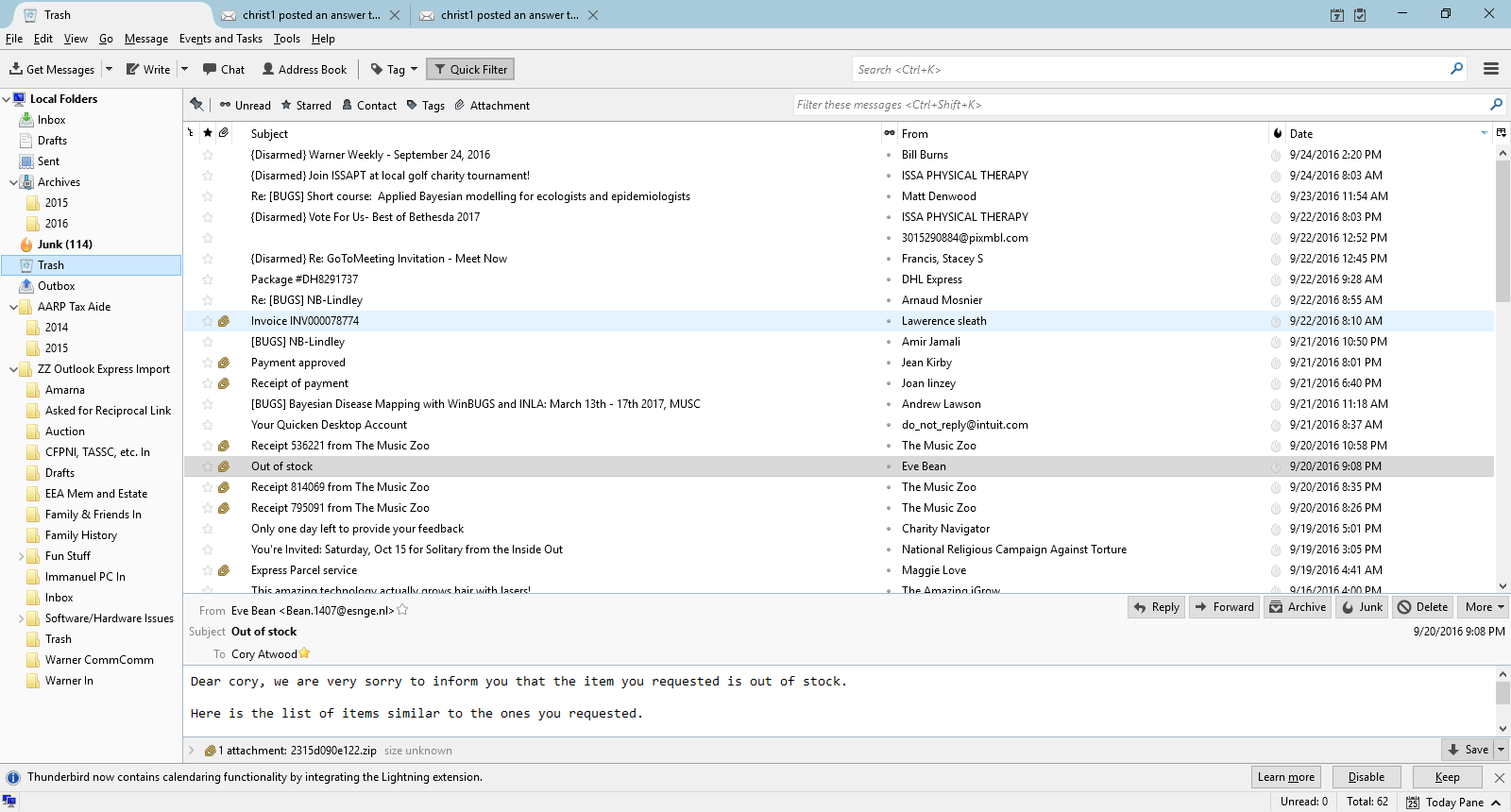Click the Learn more button
1511x812 pixels.
tap(1285, 777)
